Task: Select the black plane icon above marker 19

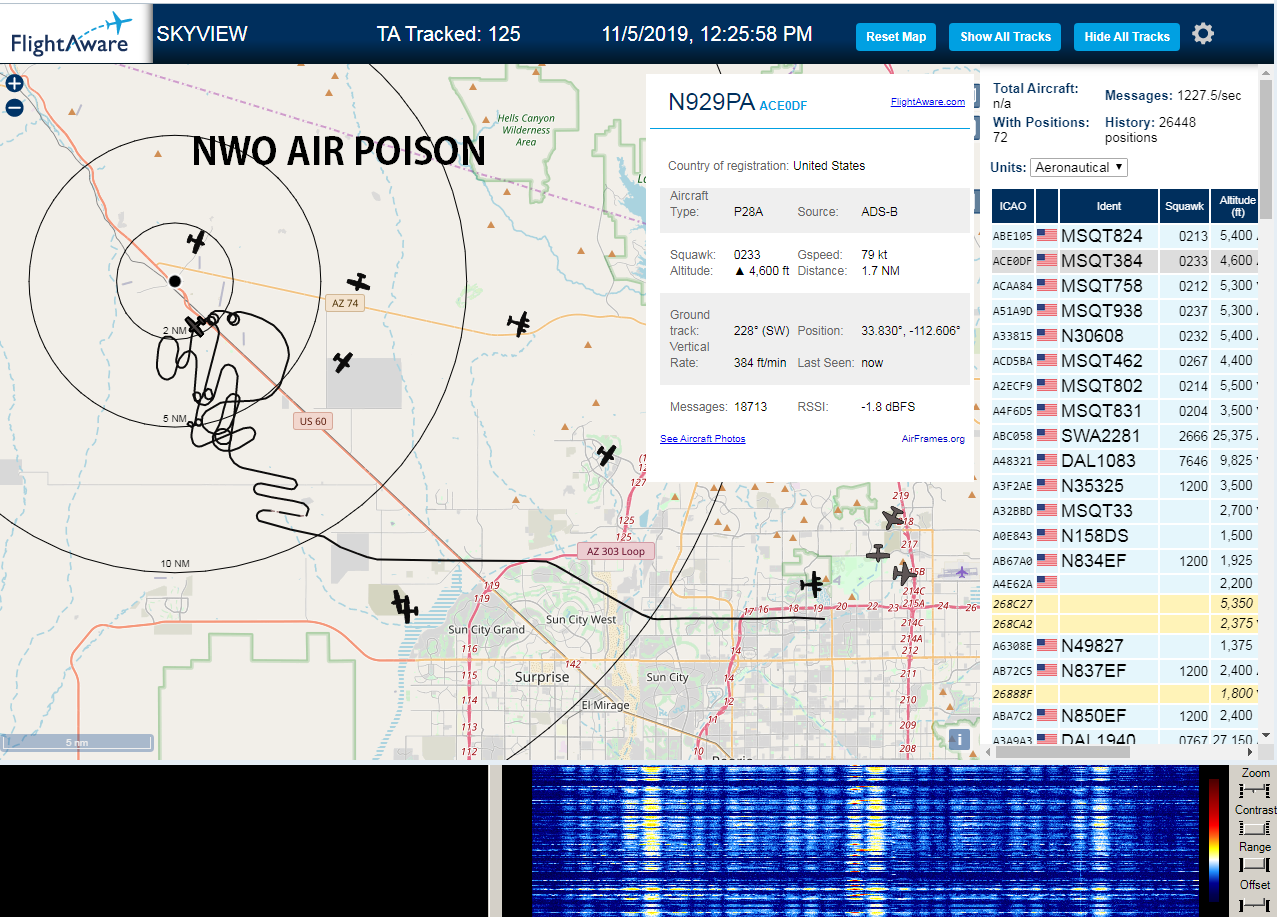Action: point(813,584)
